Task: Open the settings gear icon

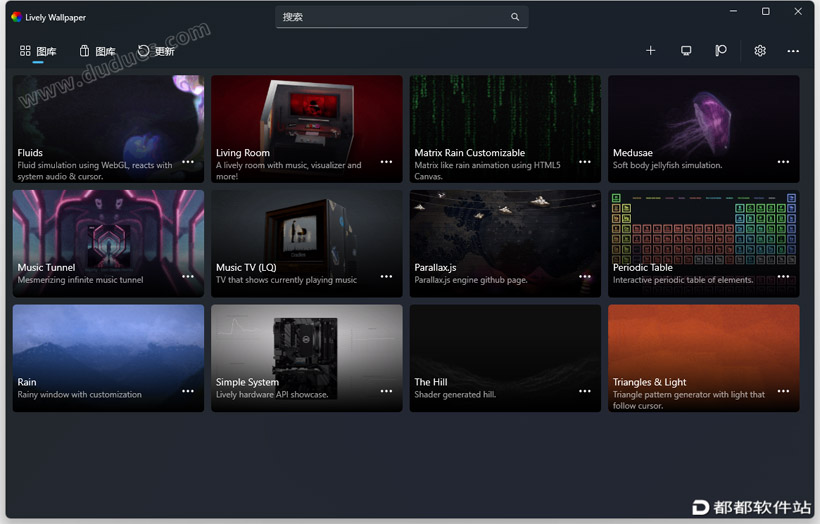Action: 759,51
